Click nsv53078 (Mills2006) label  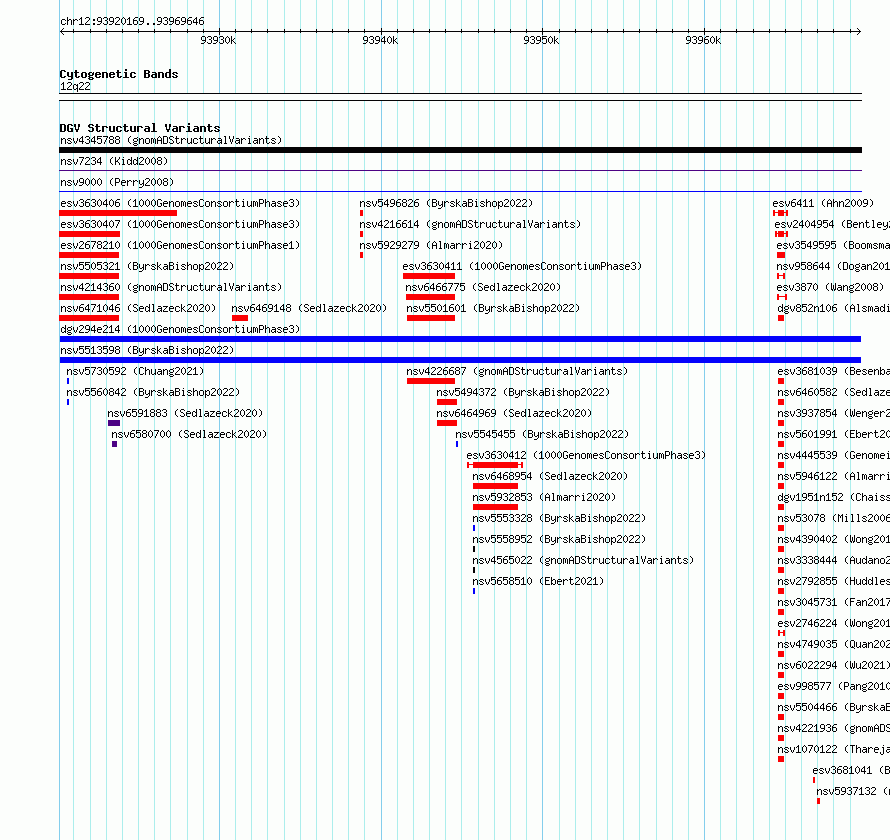tap(834, 518)
